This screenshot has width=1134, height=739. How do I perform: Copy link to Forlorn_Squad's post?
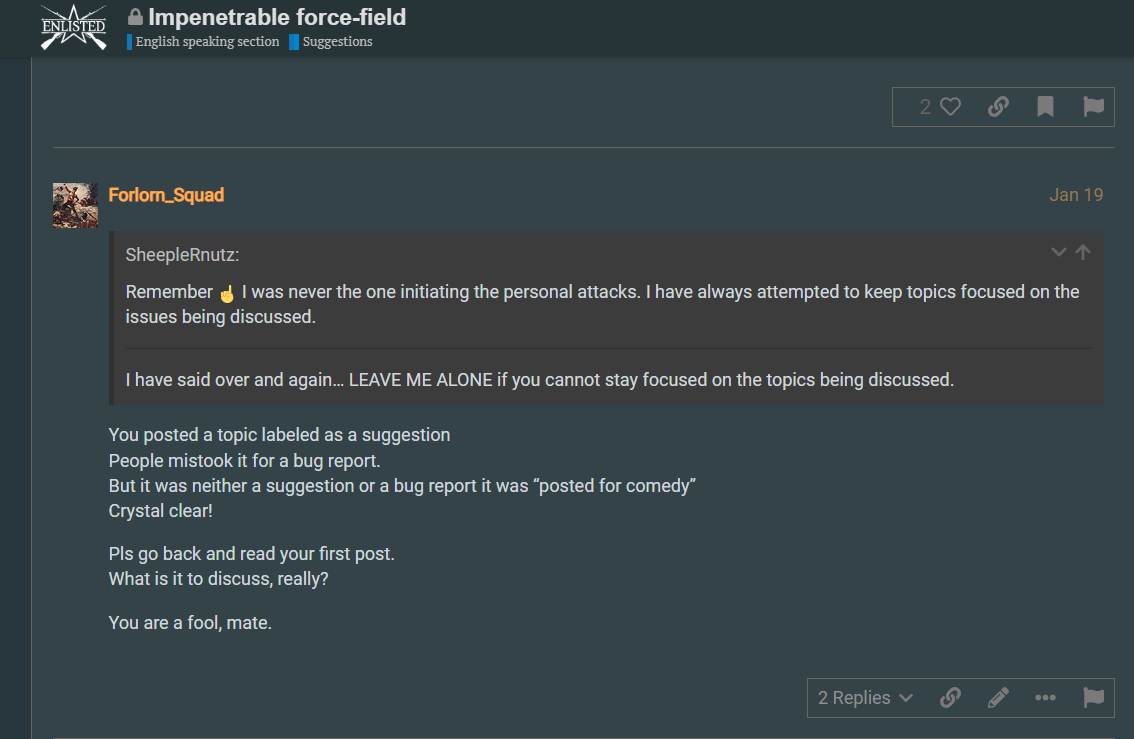pos(950,698)
